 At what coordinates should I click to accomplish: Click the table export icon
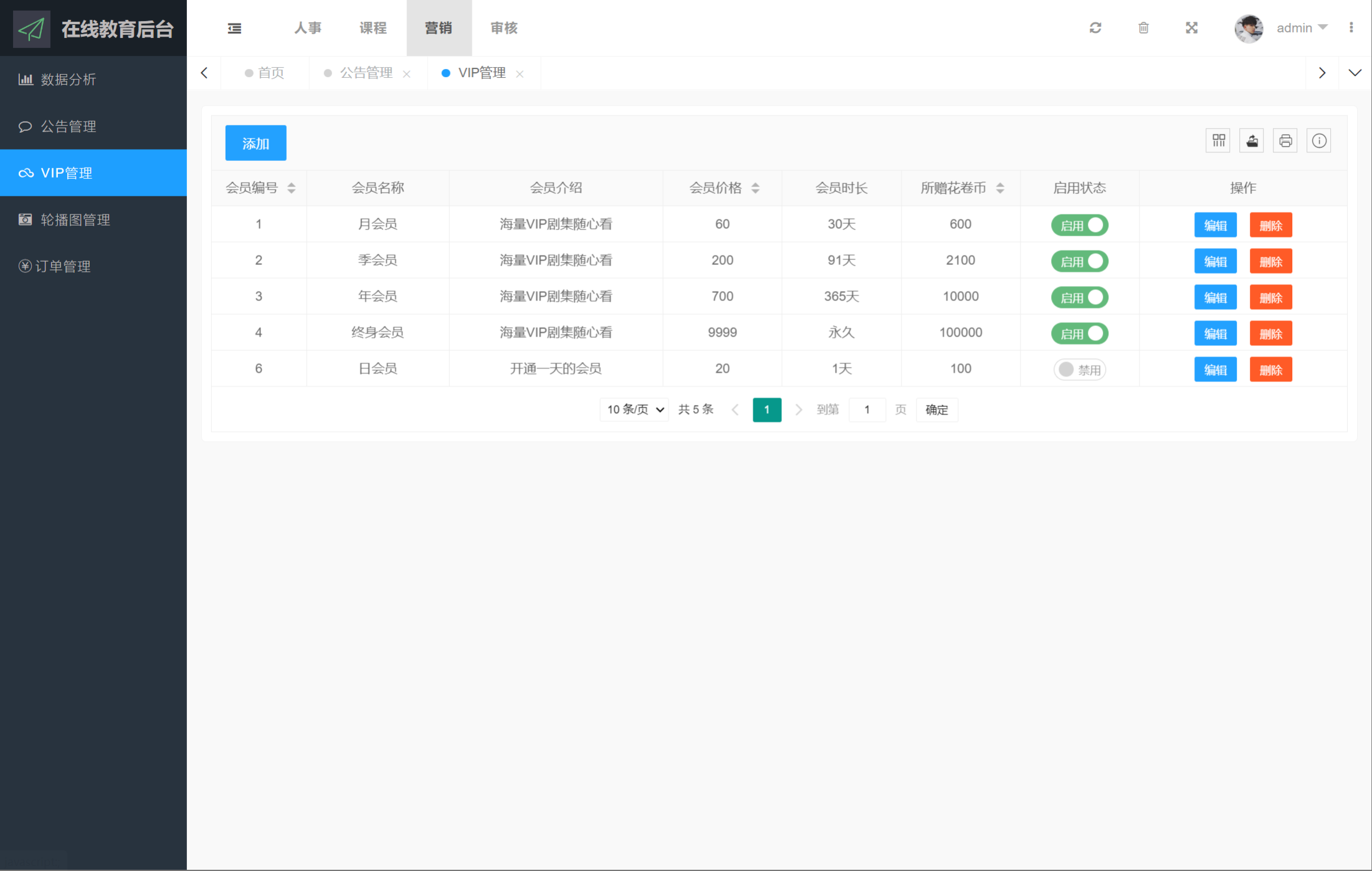point(1252,141)
